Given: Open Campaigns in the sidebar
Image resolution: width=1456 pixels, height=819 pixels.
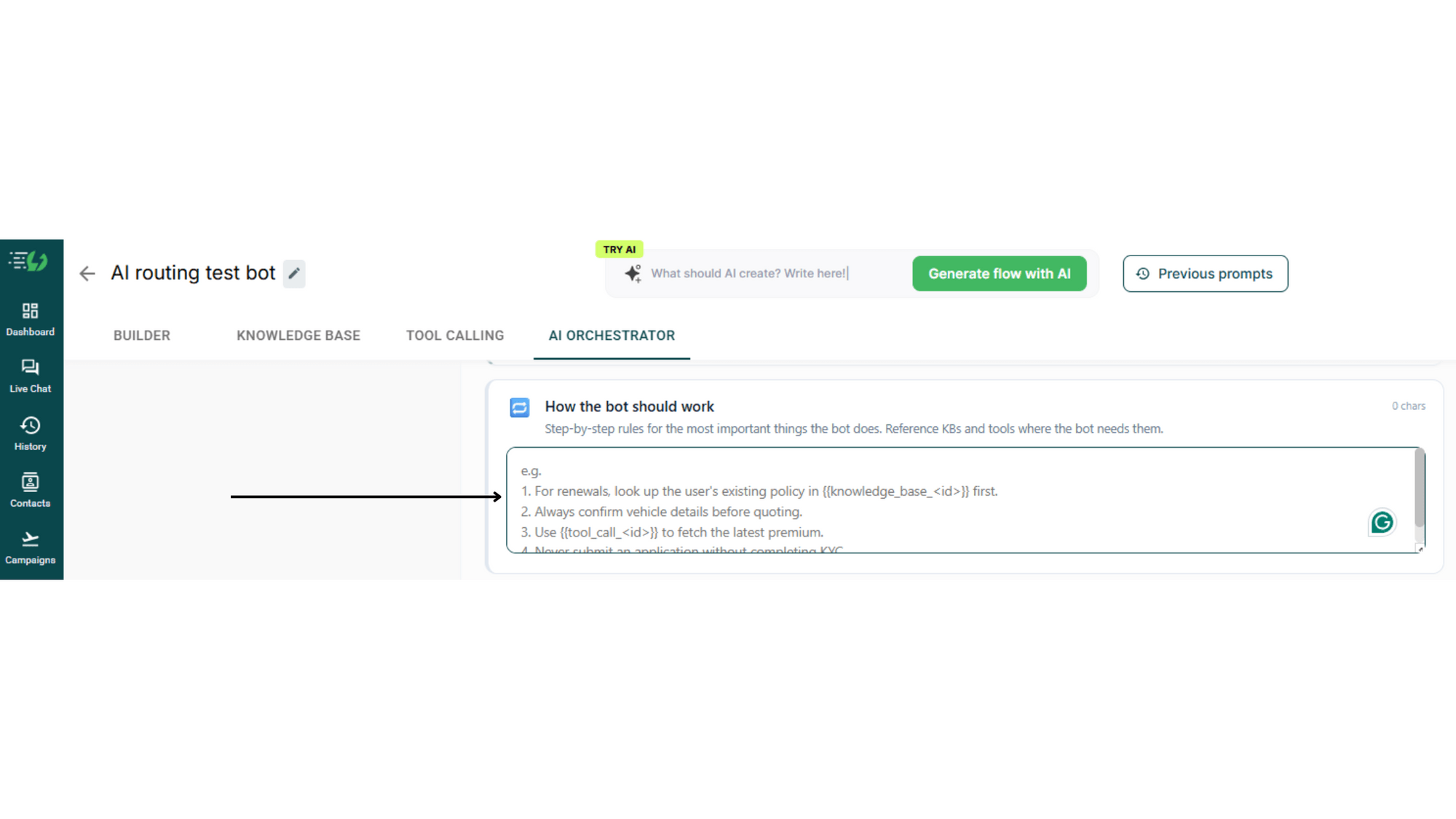Looking at the screenshot, I should 30,547.
